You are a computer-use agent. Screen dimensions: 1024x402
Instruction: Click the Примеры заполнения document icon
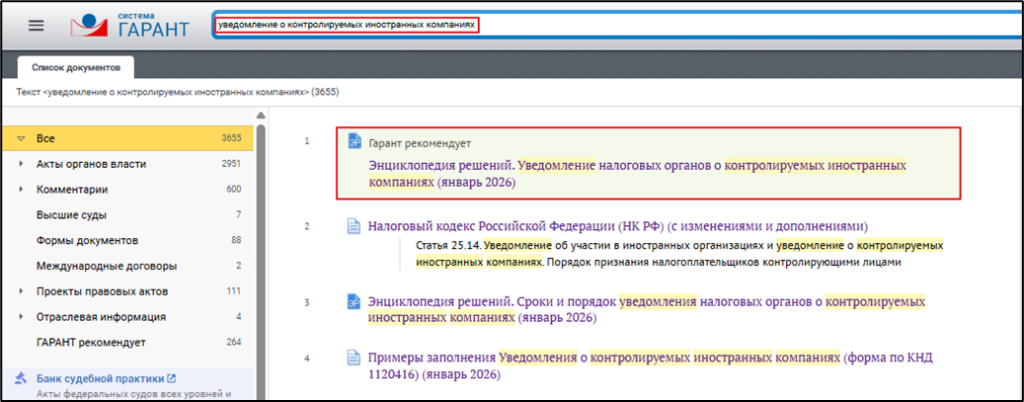pos(353,357)
